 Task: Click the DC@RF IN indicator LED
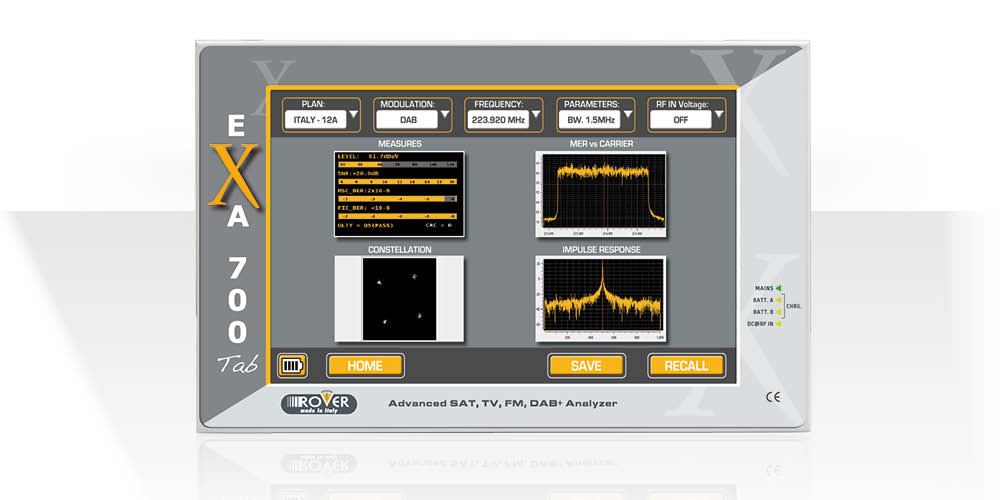[778, 324]
